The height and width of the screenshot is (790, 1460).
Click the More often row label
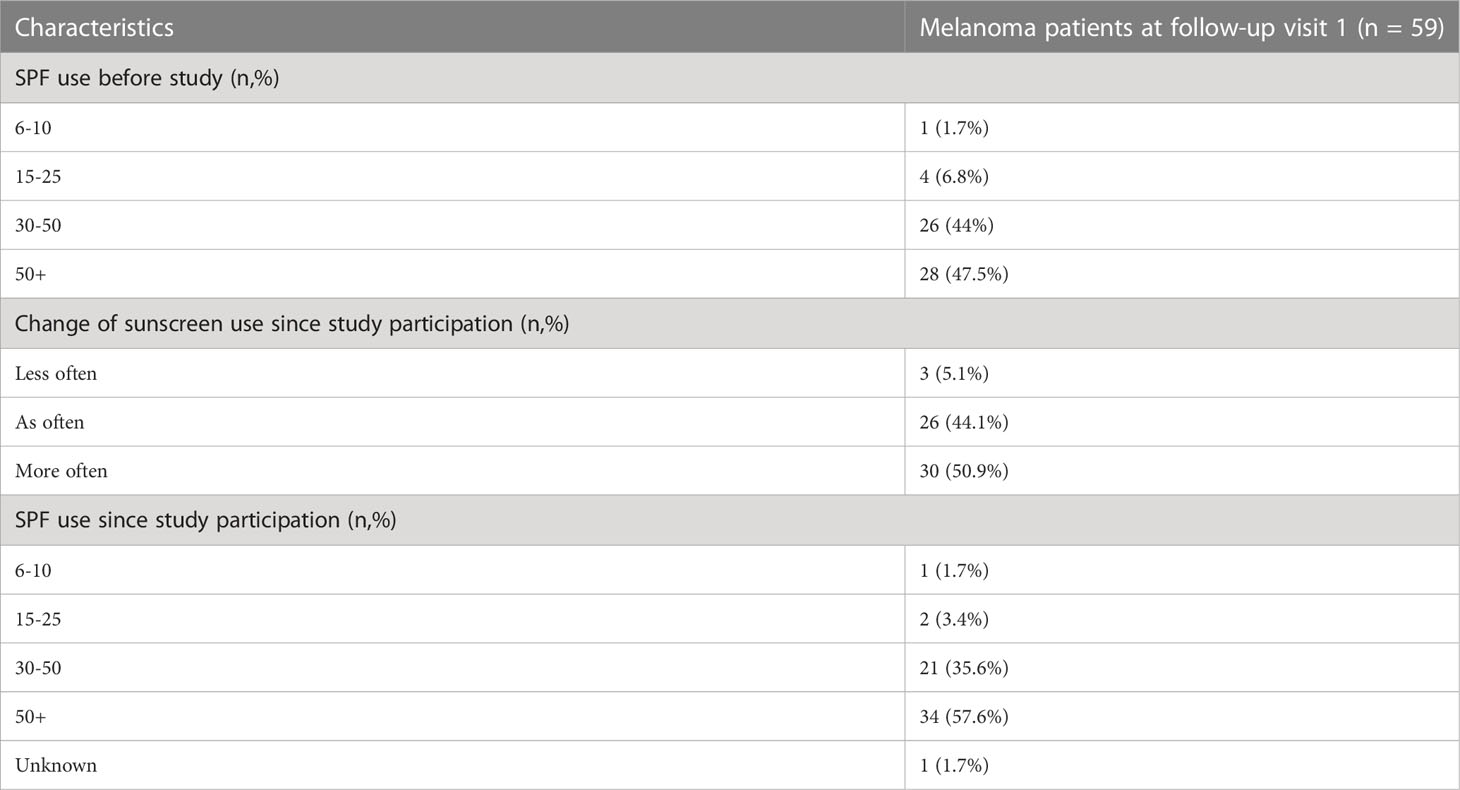pos(61,471)
